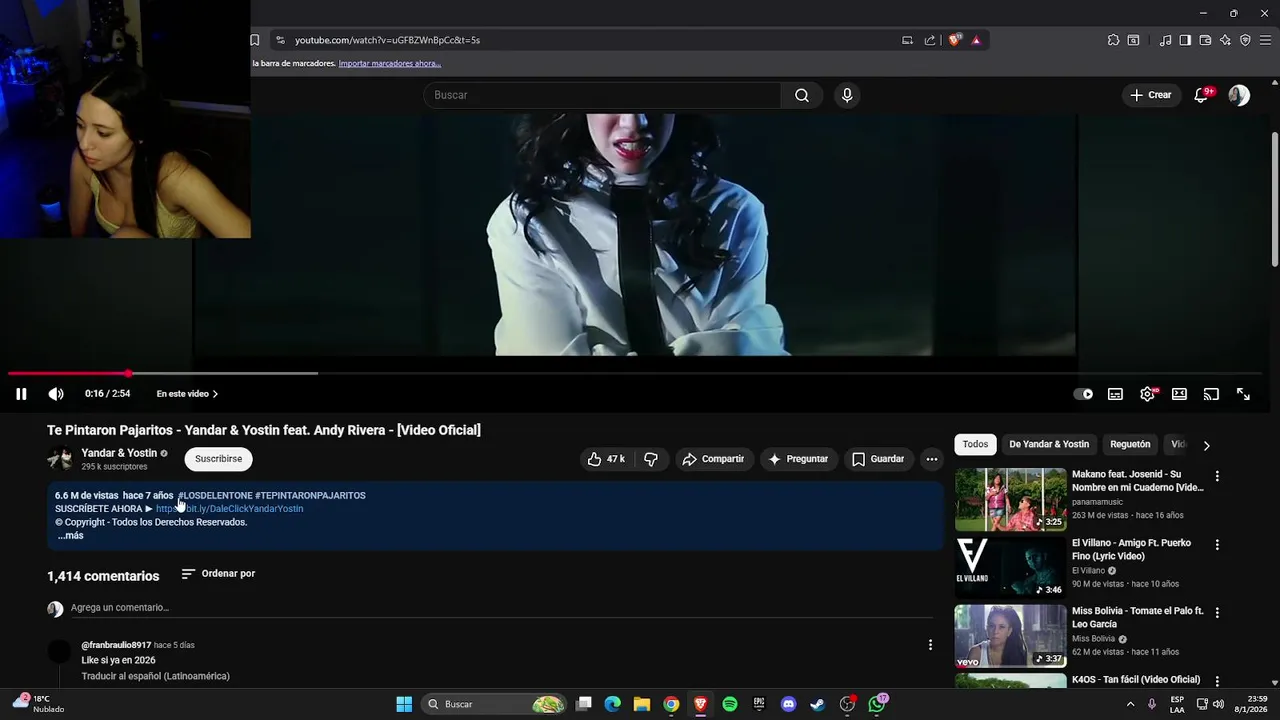Click the 'Agrega un comentario' field

pyautogui.click(x=500, y=608)
